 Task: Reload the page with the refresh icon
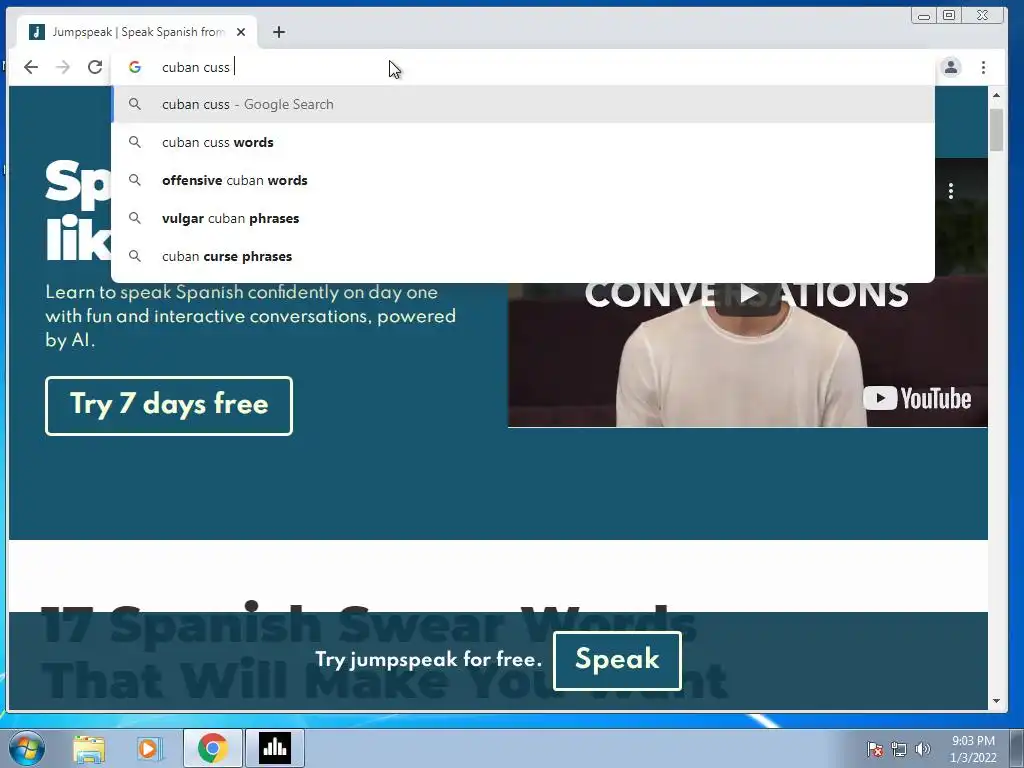point(95,67)
